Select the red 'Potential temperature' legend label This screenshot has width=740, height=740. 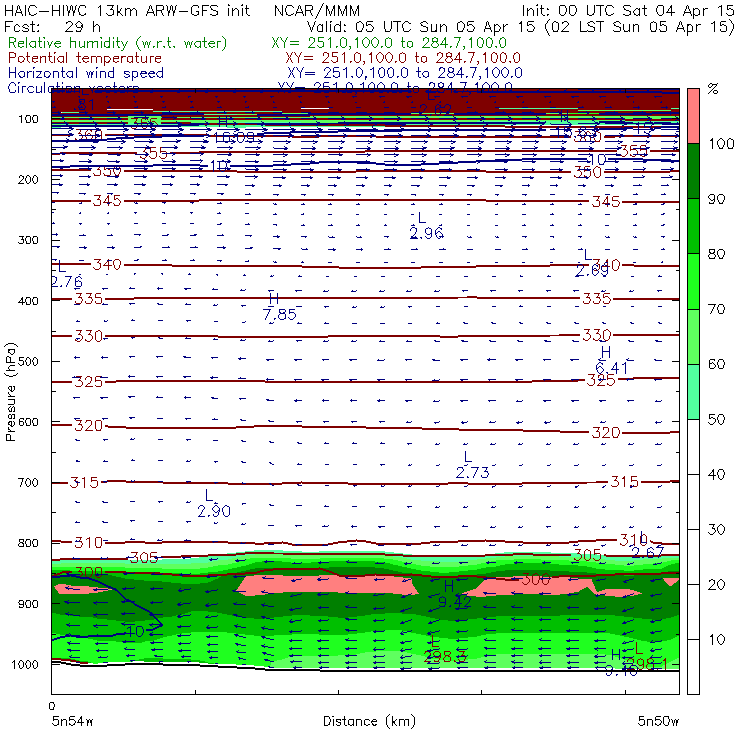tap(84, 58)
